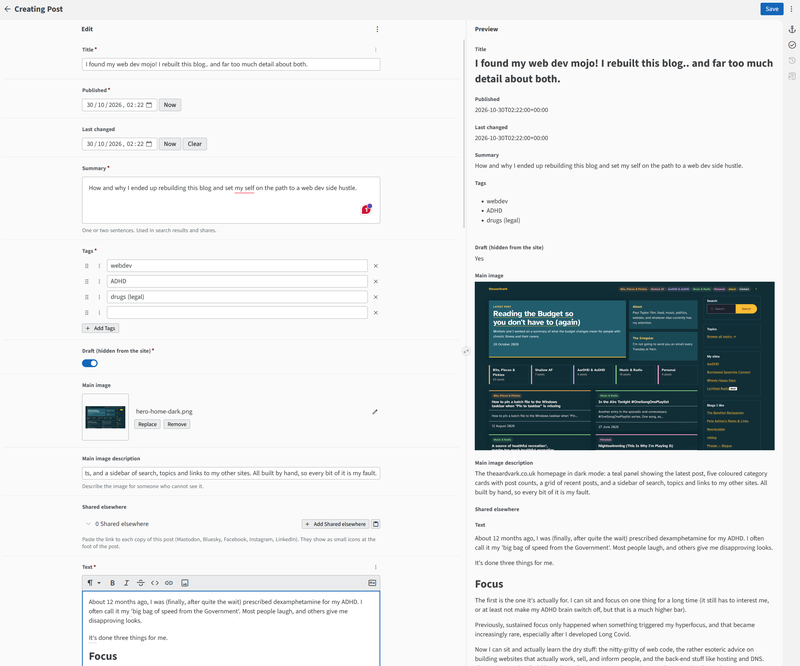Click the Focus heading in the Text editor
Image resolution: width=800 pixels, height=666 pixels.
[x=103, y=656]
